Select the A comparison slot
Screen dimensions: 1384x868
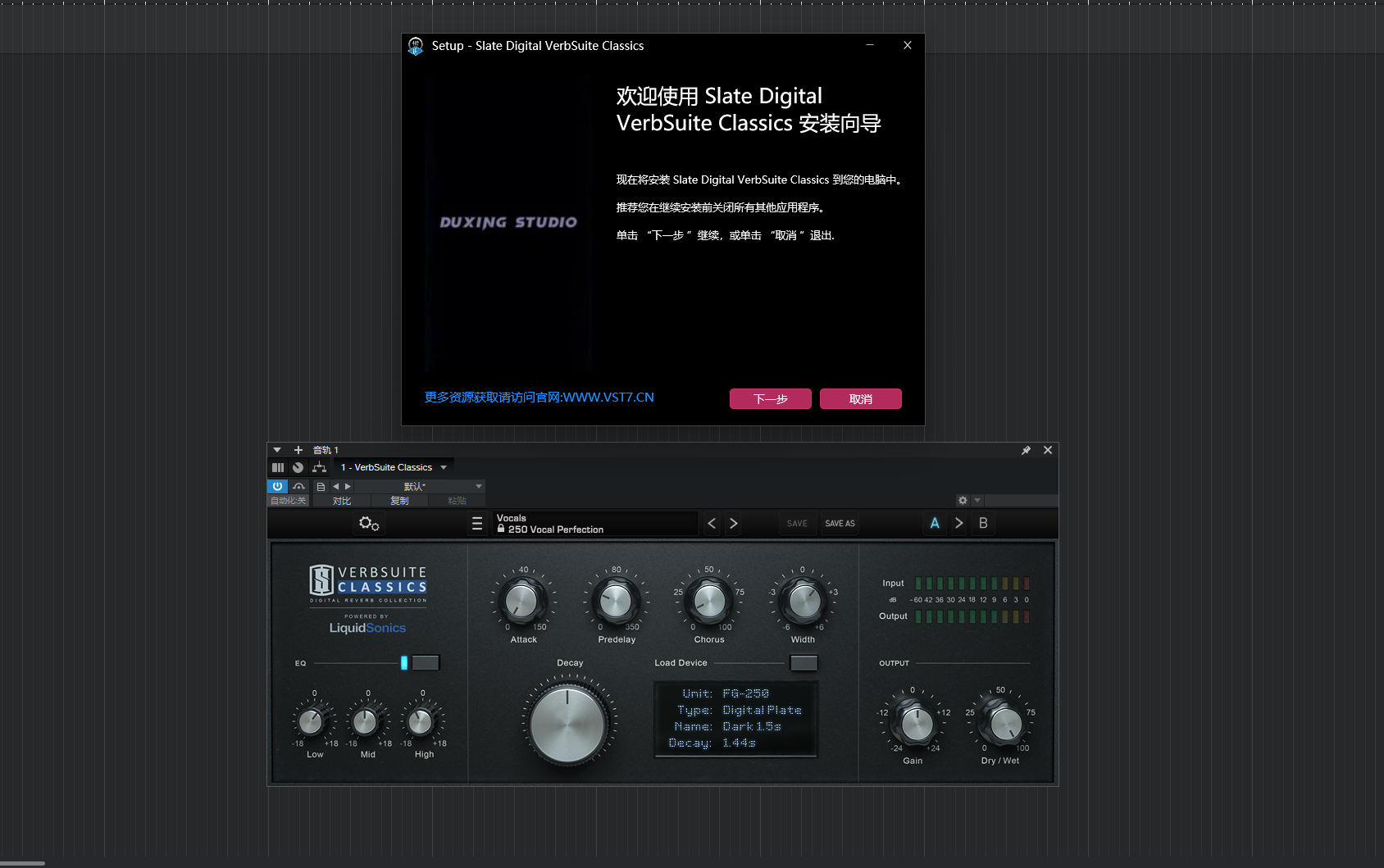pos(935,523)
